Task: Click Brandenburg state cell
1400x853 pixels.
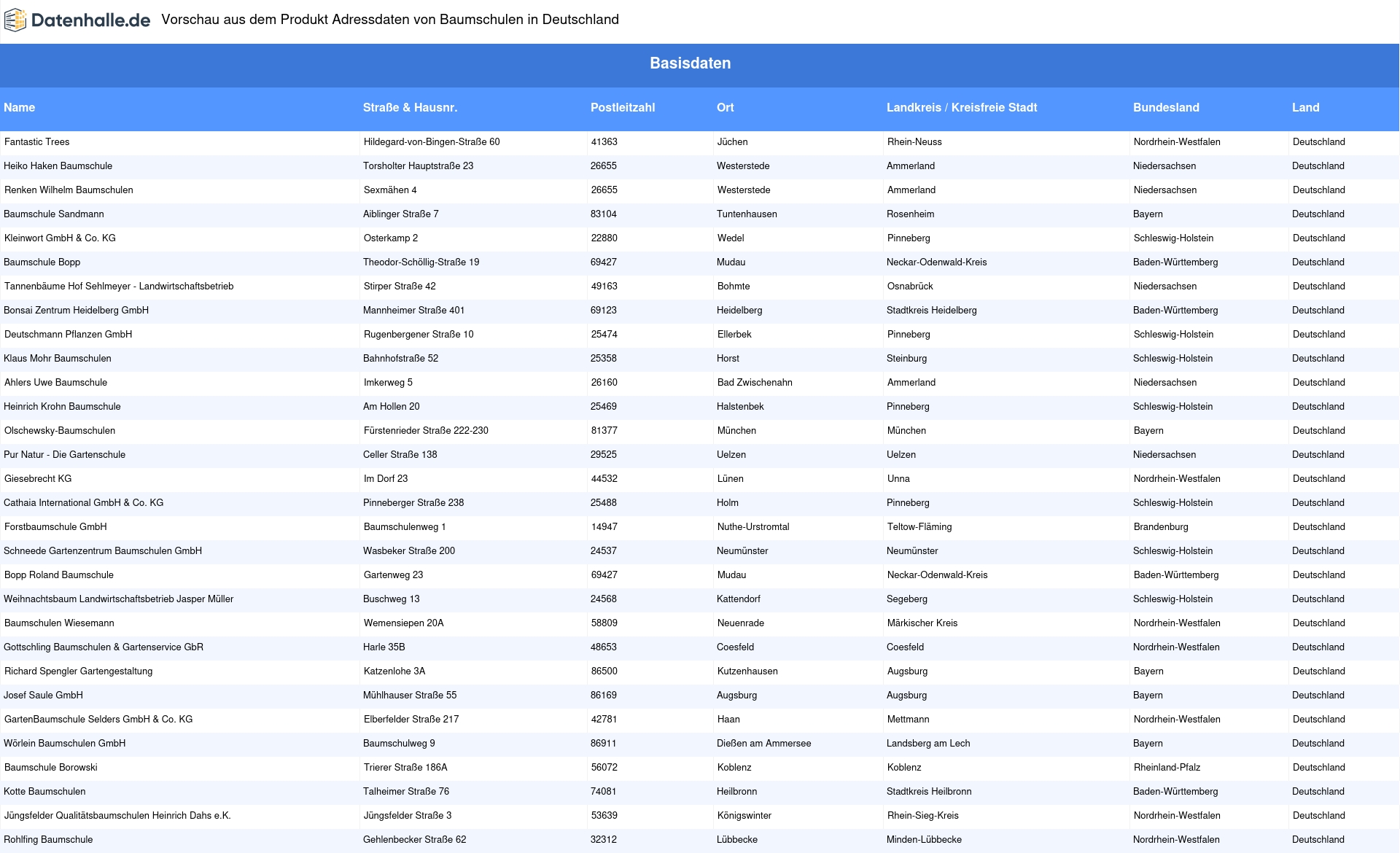Action: click(x=1161, y=527)
